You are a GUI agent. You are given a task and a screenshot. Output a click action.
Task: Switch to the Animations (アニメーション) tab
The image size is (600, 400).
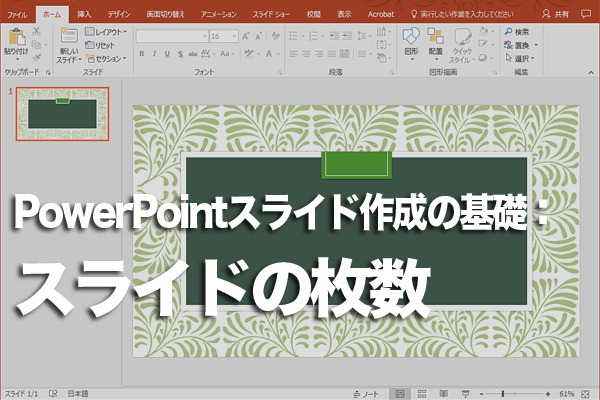[x=218, y=15]
